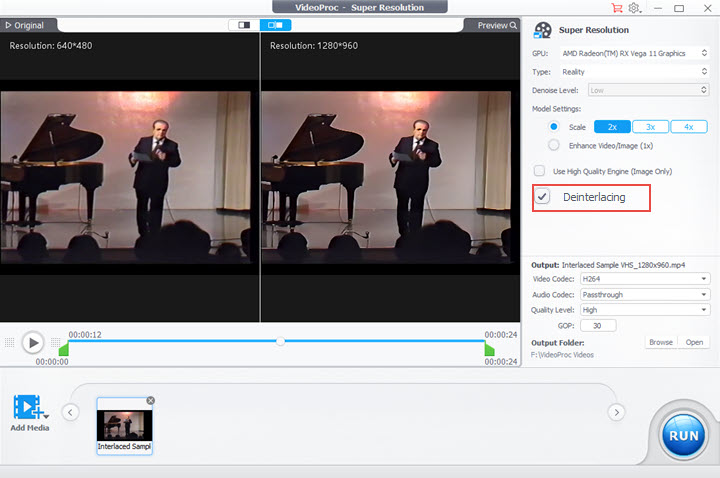The width and height of the screenshot is (720, 478).
Task: Click Browse for output folder
Action: 661,342
